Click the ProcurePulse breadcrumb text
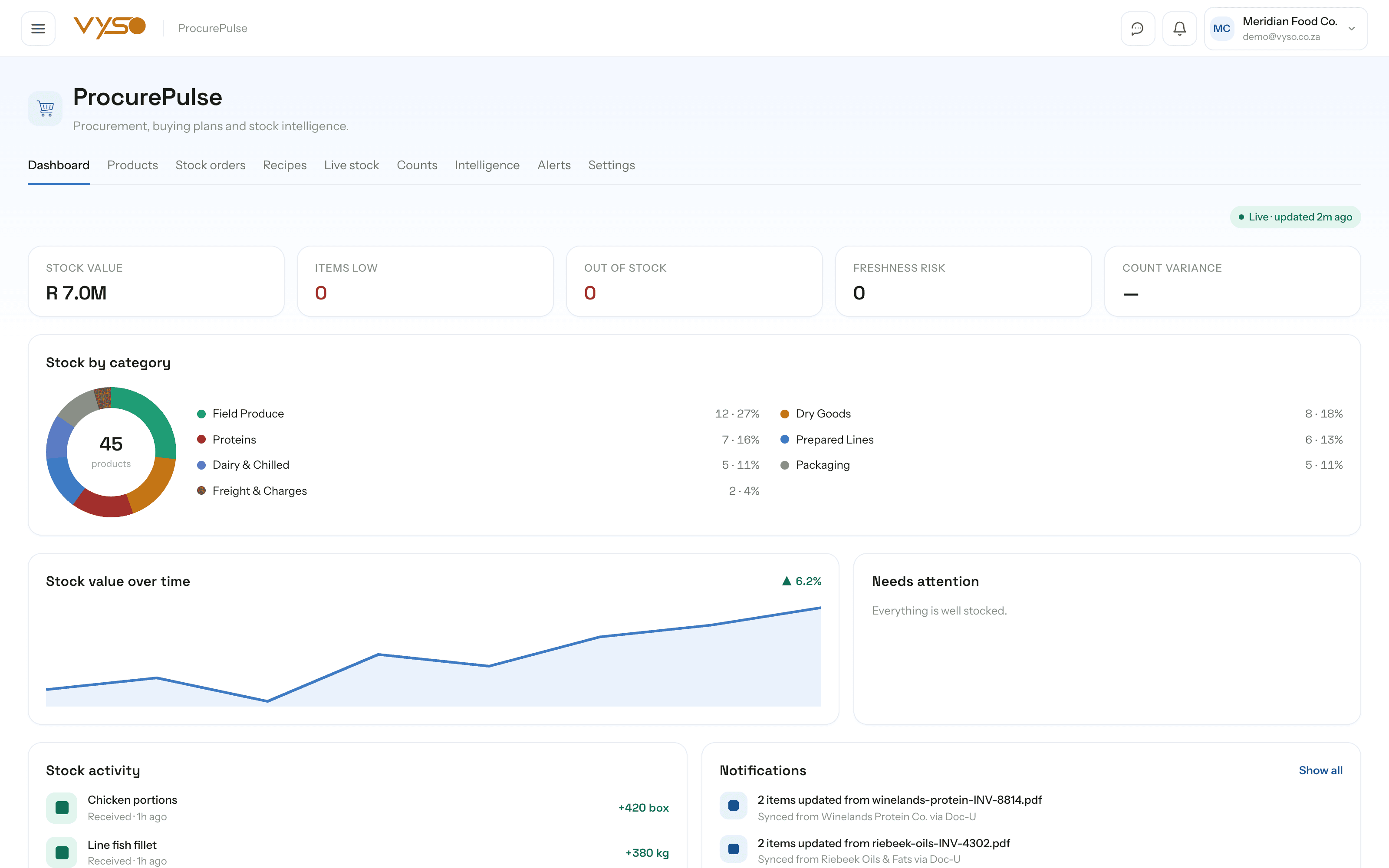1389x868 pixels. click(x=212, y=28)
